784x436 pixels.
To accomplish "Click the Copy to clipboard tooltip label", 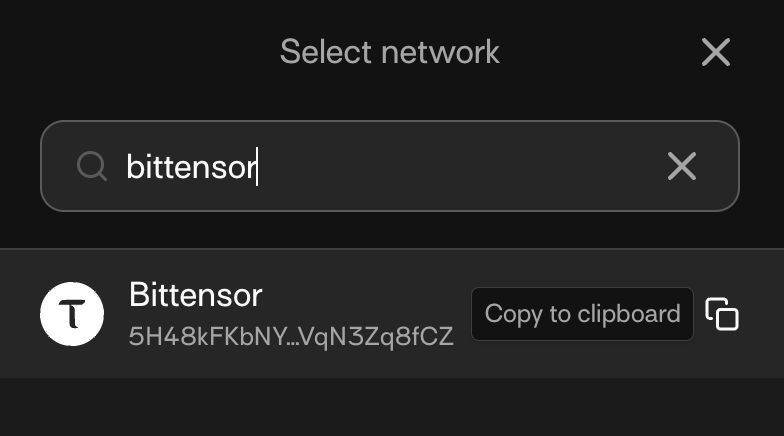I will [582, 314].
